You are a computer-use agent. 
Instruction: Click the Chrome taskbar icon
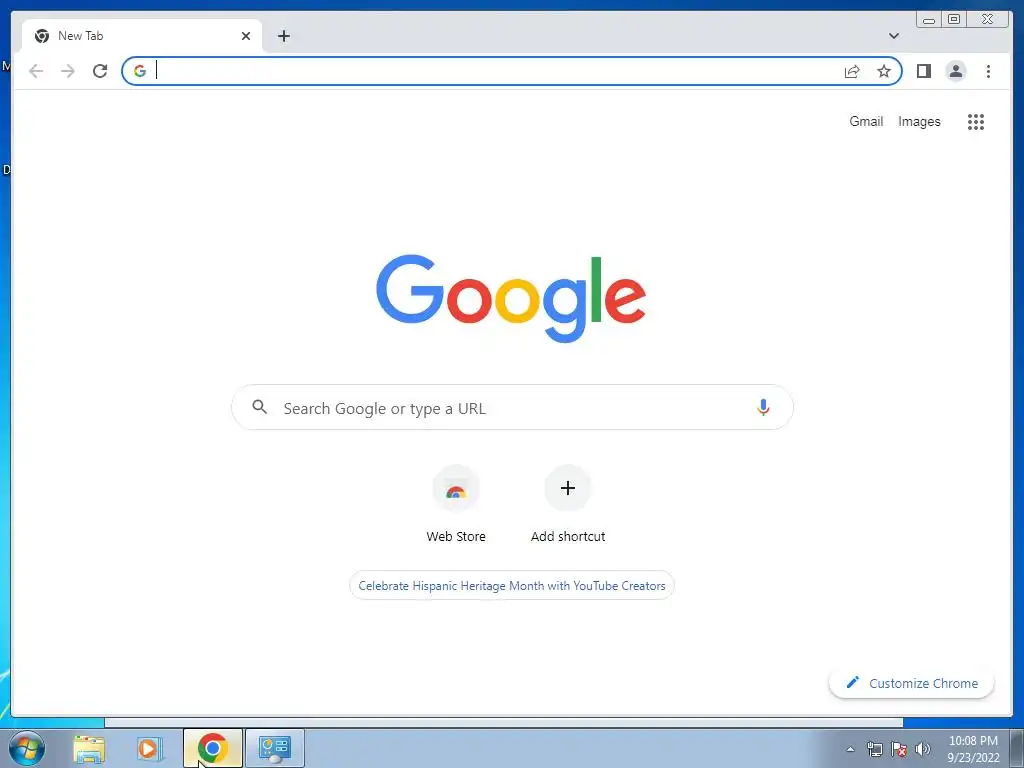(x=212, y=748)
